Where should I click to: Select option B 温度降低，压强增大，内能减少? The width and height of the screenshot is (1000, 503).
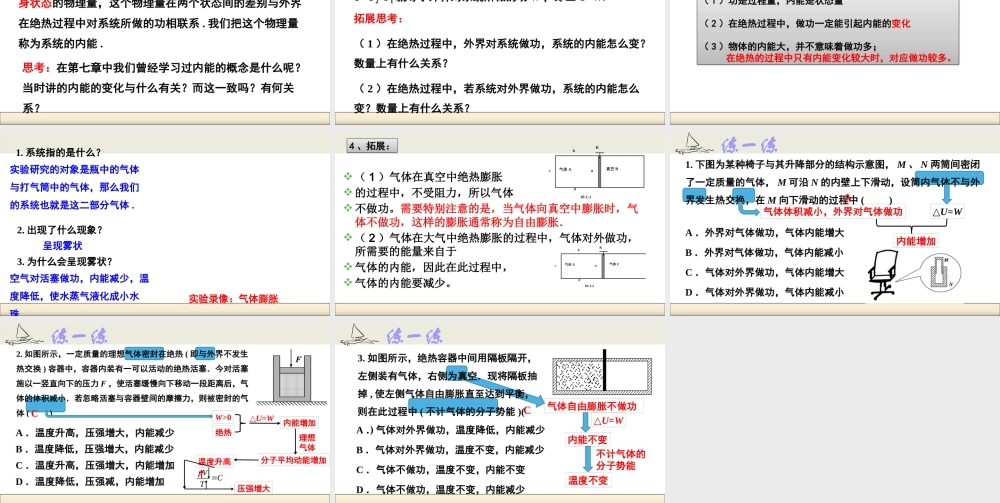(x=95, y=449)
